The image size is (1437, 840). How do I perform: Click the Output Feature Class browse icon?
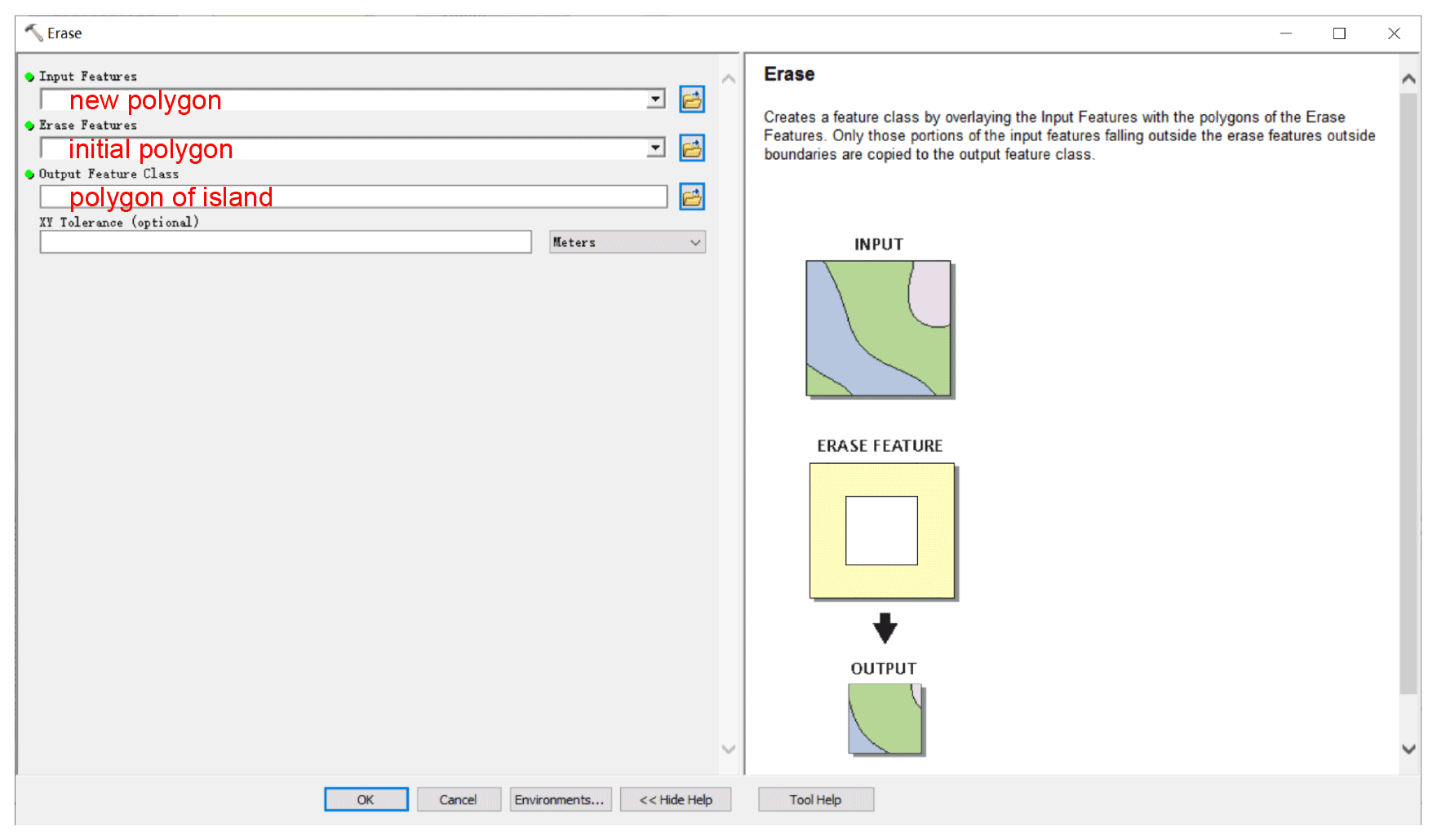coord(692,197)
